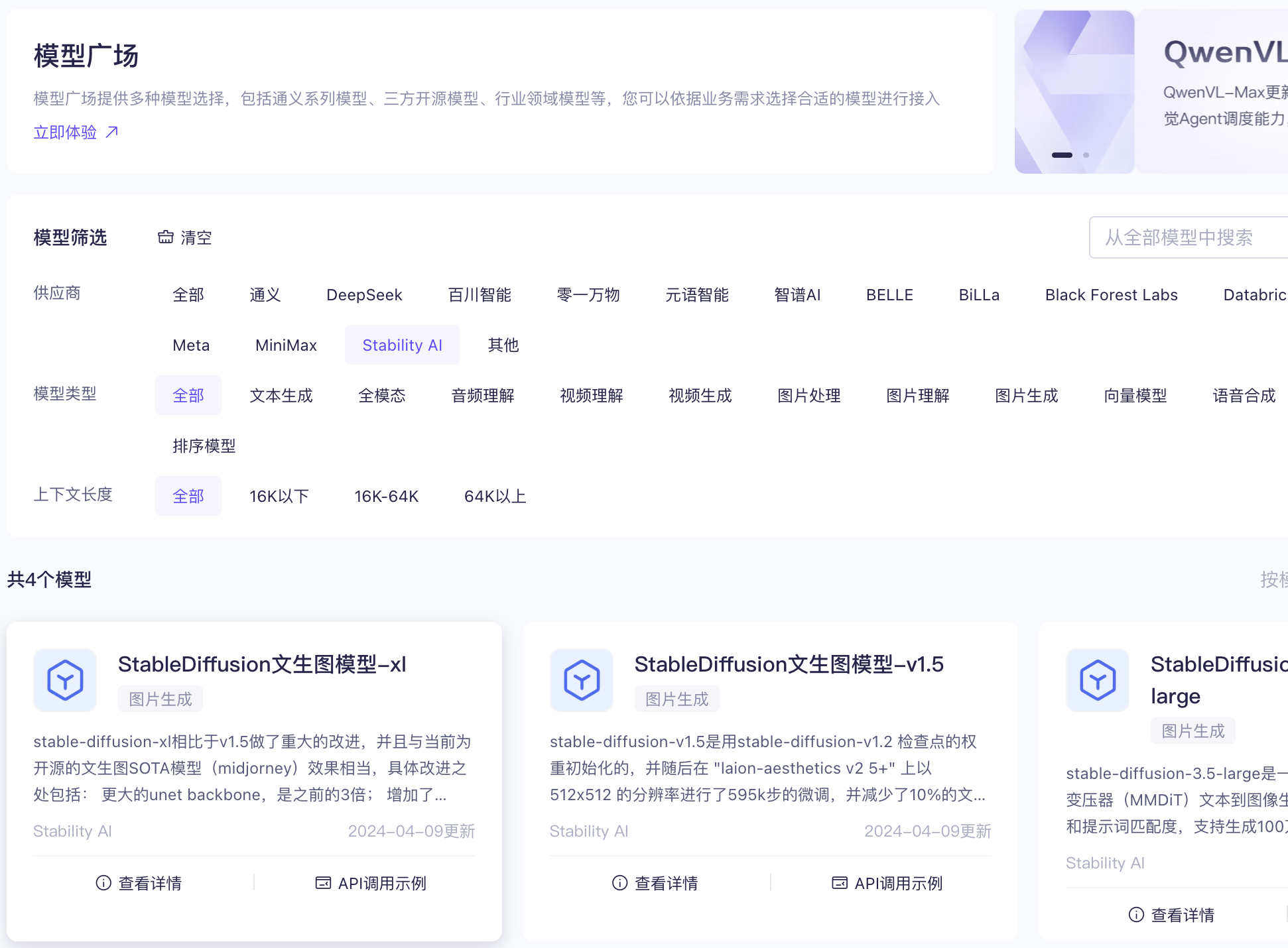
Task: Click API icon in v1.5 card's API调用示例
Action: [x=840, y=882]
